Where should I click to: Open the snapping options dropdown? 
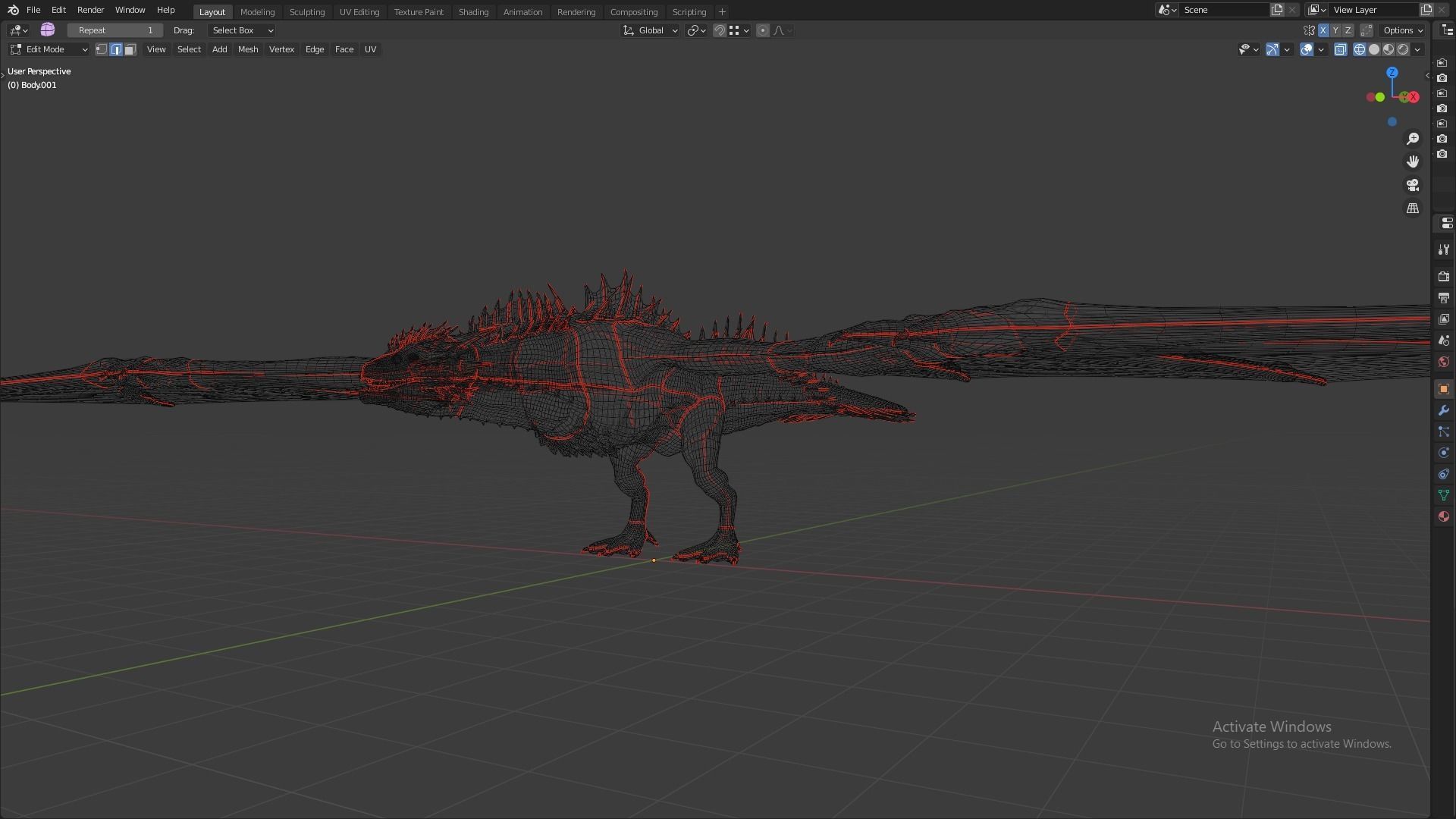[x=739, y=30]
